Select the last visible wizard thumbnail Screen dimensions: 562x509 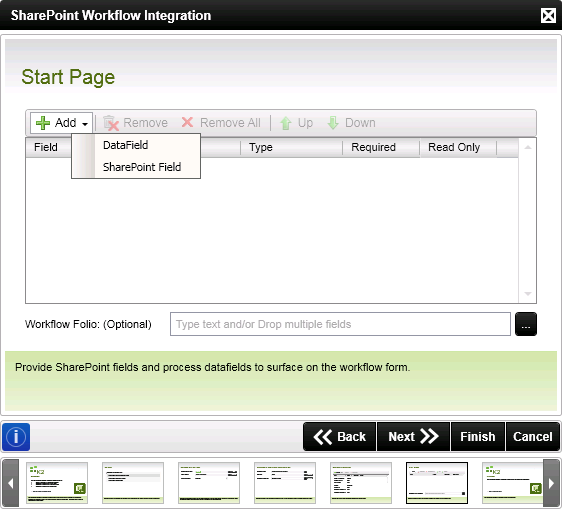[513, 483]
